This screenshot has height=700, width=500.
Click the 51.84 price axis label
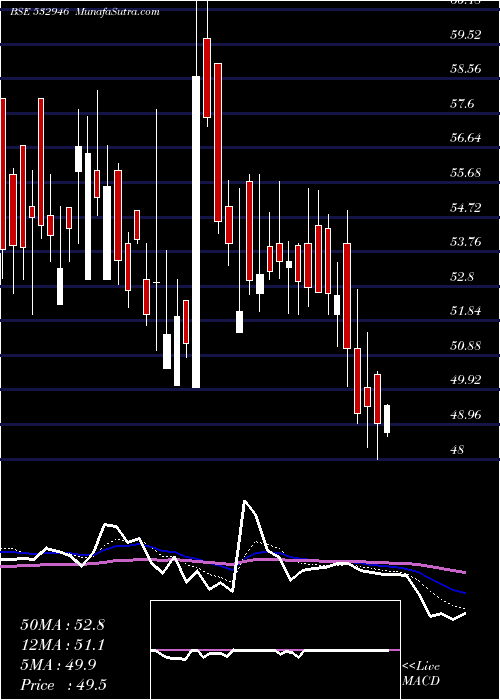pyautogui.click(x=466, y=311)
